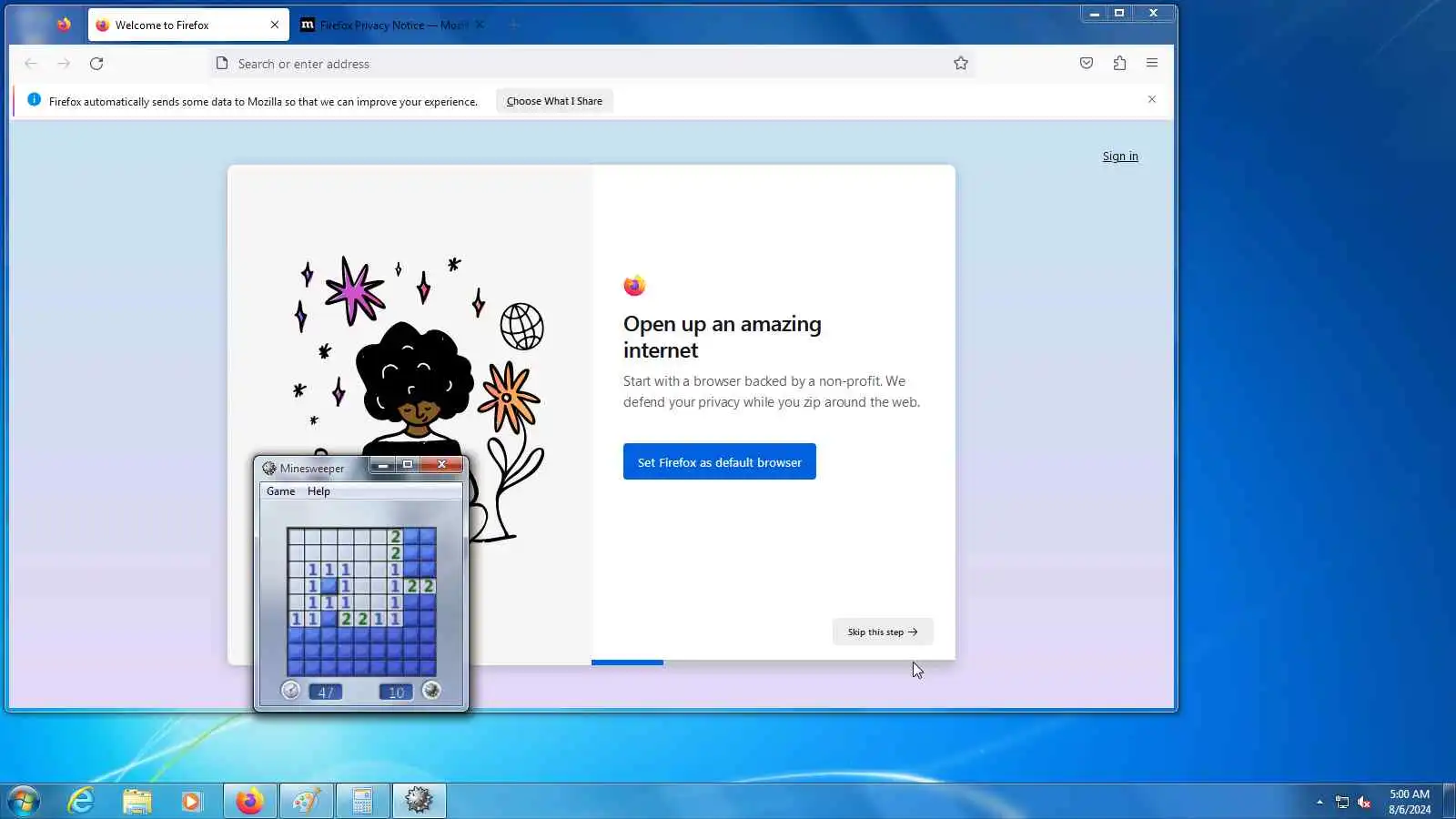
Task: Open Paint from the taskbar
Action: pos(306,801)
